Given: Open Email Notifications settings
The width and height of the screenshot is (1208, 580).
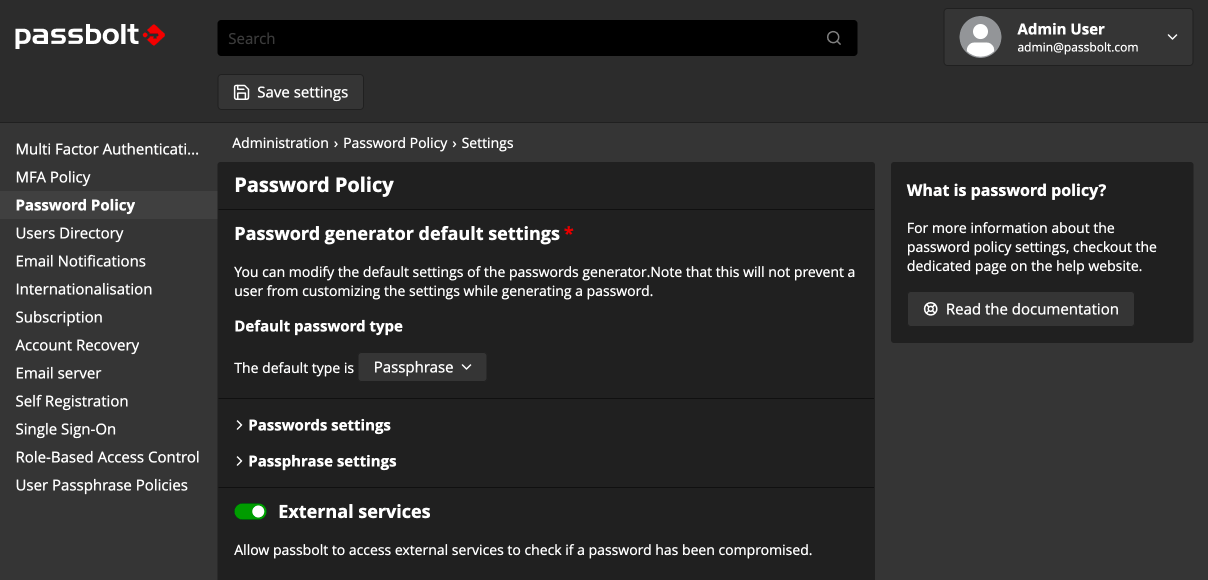Looking at the screenshot, I should pos(80,261).
